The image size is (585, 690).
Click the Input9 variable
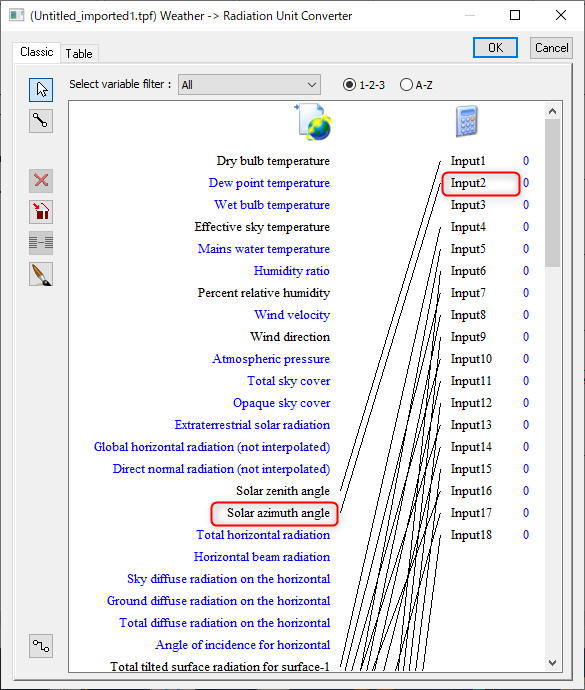468,337
